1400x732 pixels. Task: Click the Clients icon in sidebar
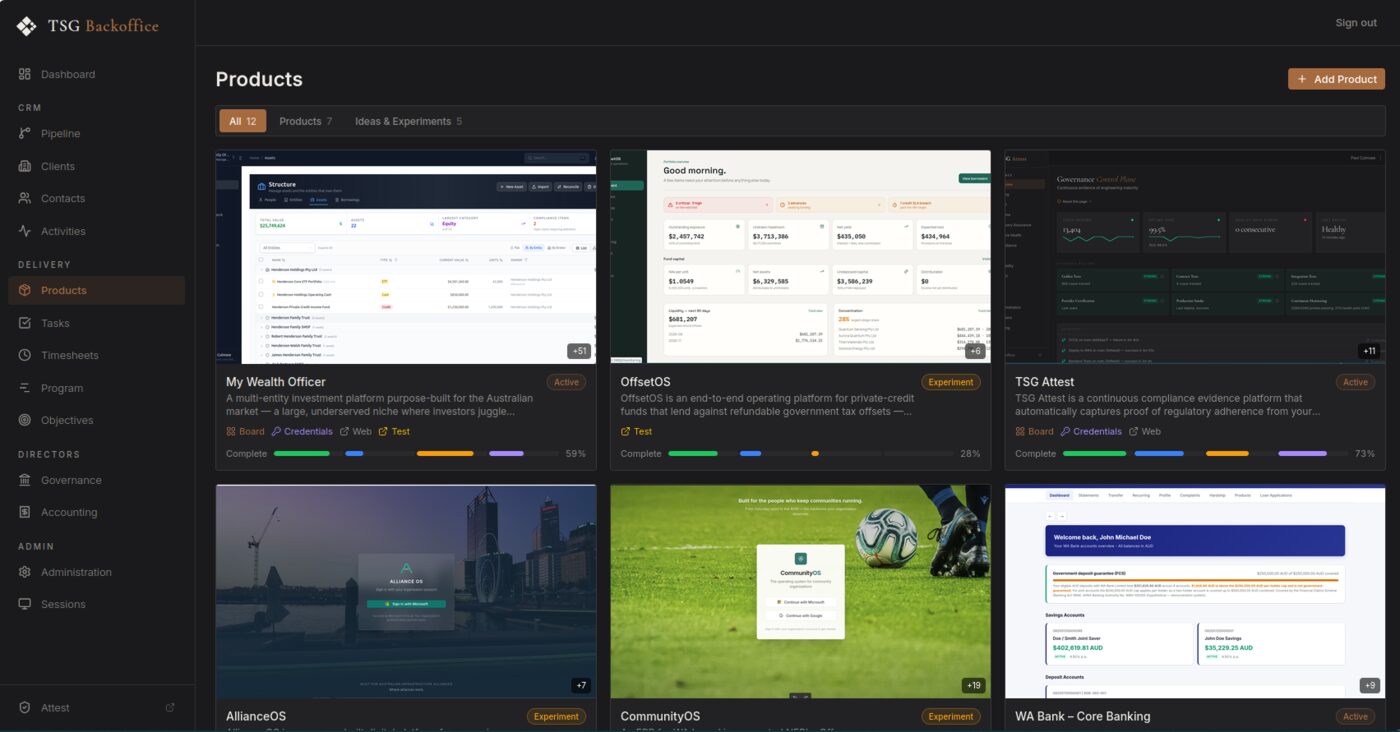(25, 166)
